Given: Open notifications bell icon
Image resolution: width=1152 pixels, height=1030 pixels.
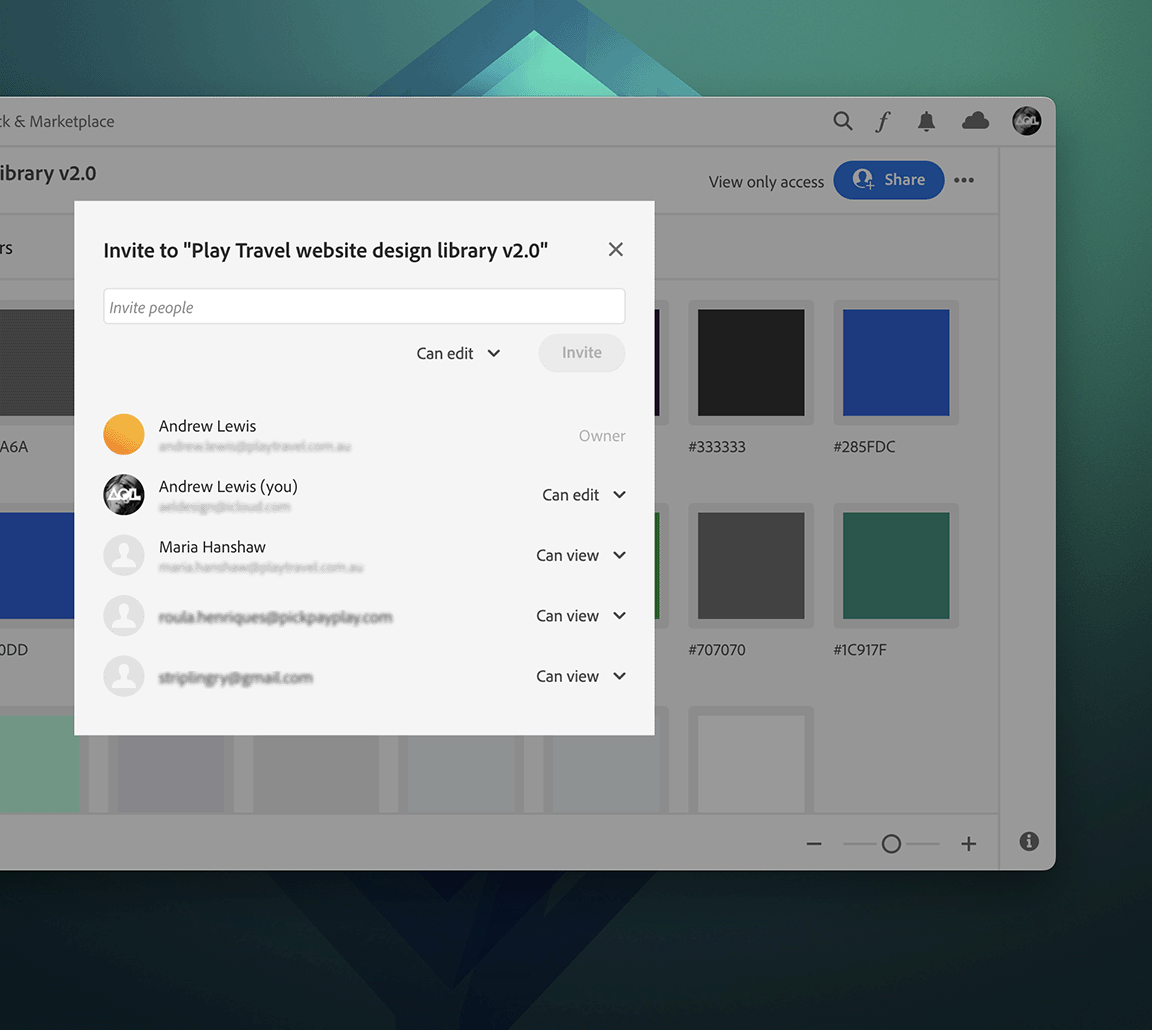Looking at the screenshot, I should [926, 121].
